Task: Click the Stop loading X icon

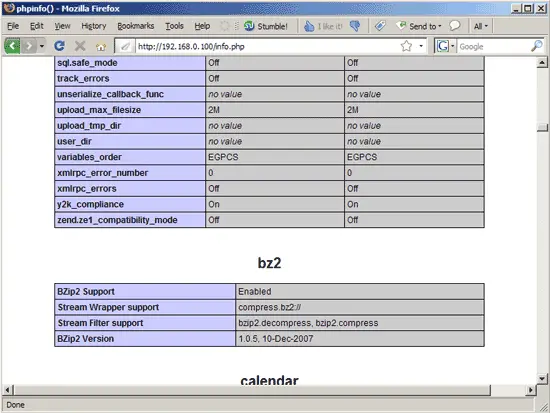Action: (80, 46)
